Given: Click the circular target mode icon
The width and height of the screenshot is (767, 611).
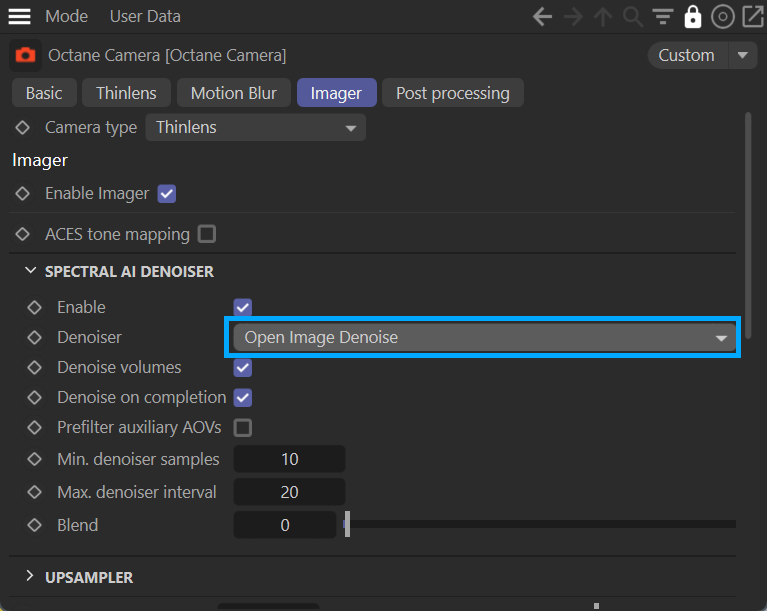Looking at the screenshot, I should coord(722,17).
